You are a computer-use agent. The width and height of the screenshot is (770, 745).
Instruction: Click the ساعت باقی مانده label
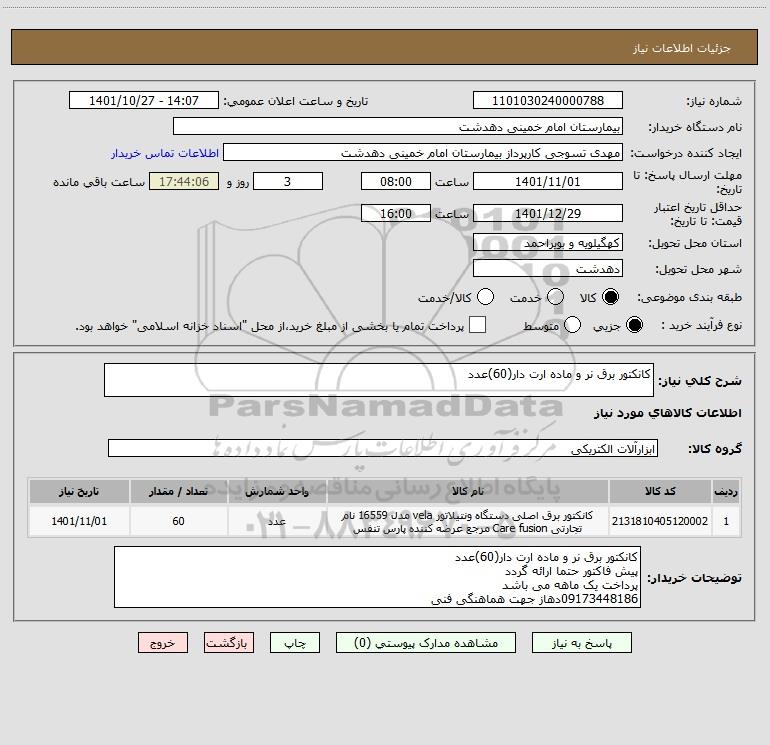pos(99,182)
